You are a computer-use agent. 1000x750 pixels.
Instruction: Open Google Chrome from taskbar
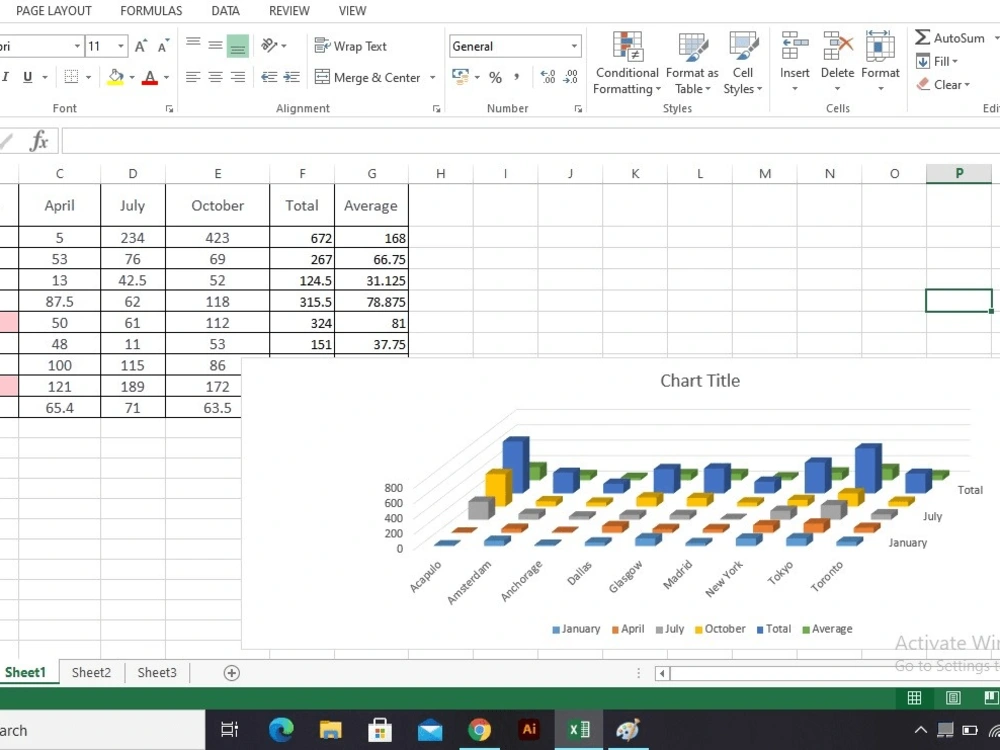point(479,730)
